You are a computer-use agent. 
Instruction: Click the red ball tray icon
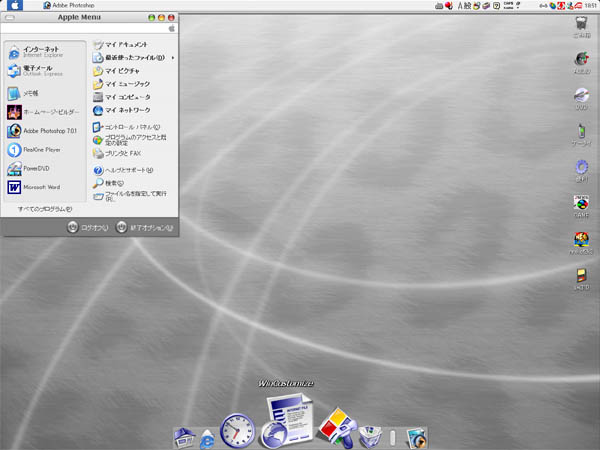click(448, 5)
